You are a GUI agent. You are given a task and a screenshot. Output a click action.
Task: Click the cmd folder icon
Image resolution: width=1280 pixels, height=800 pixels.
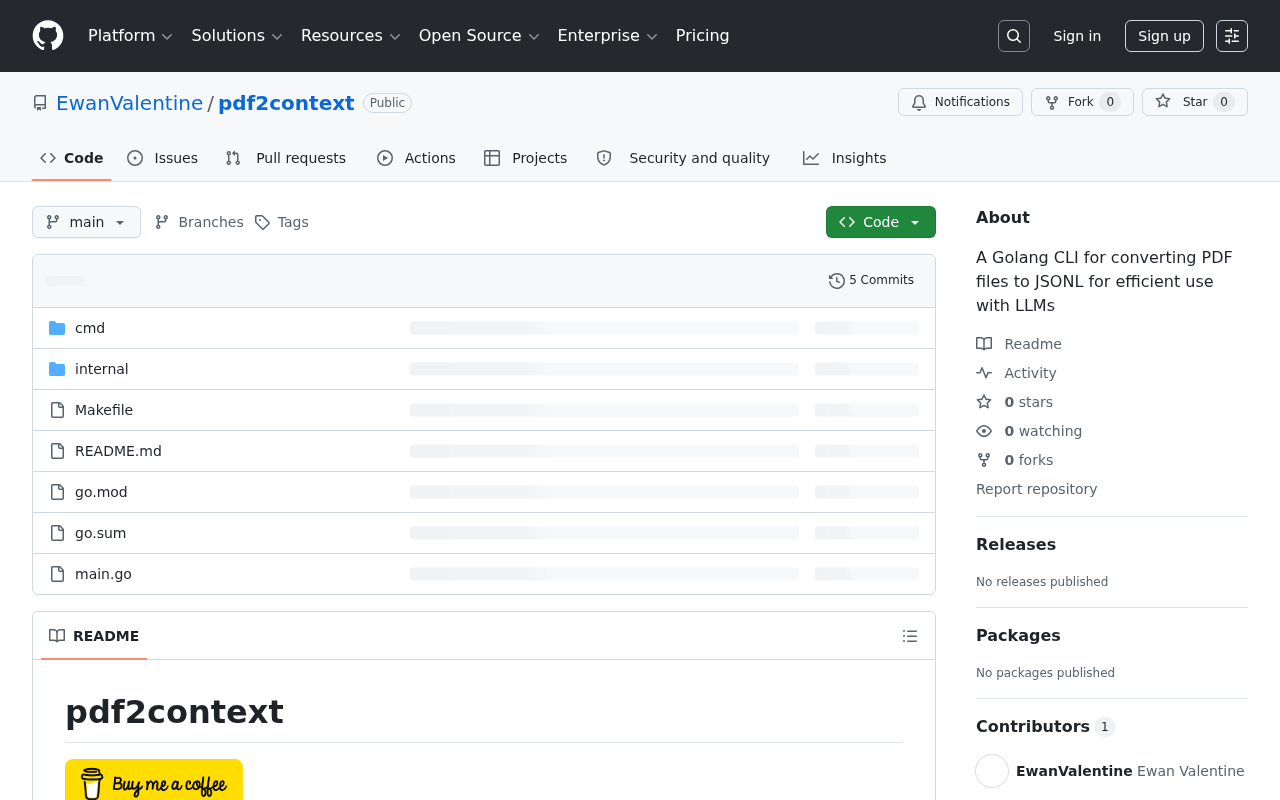pos(57,328)
